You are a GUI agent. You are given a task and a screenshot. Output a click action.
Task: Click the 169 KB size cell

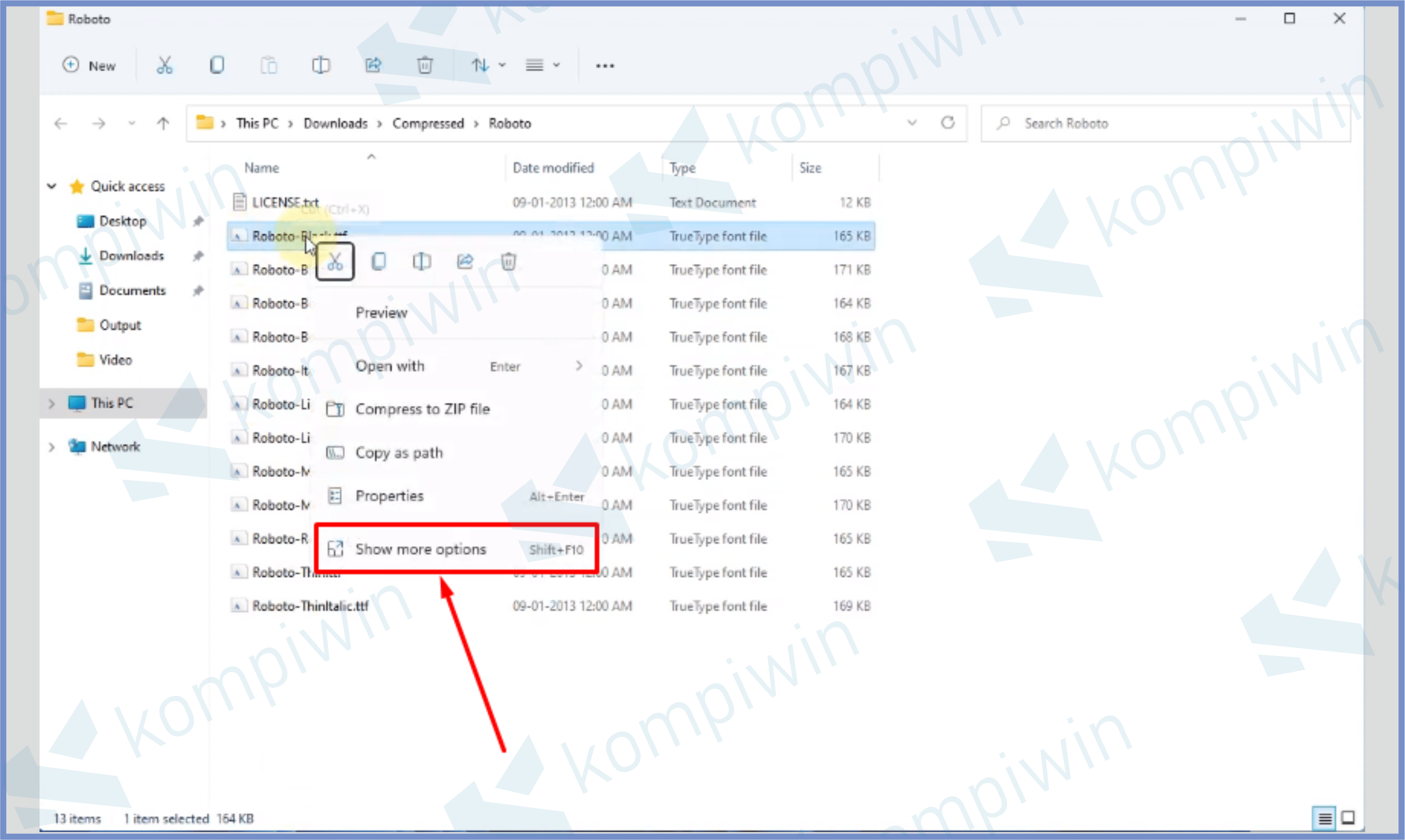851,606
